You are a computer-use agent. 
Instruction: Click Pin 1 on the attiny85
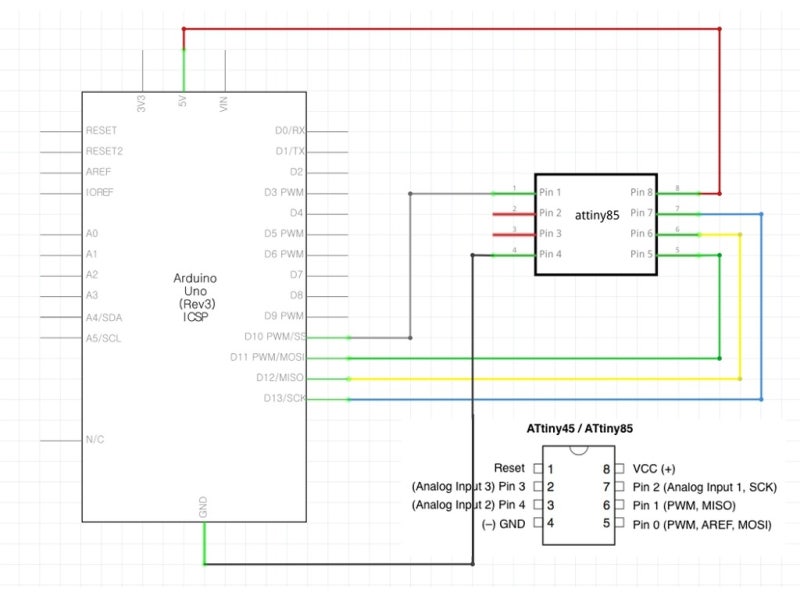tap(550, 192)
